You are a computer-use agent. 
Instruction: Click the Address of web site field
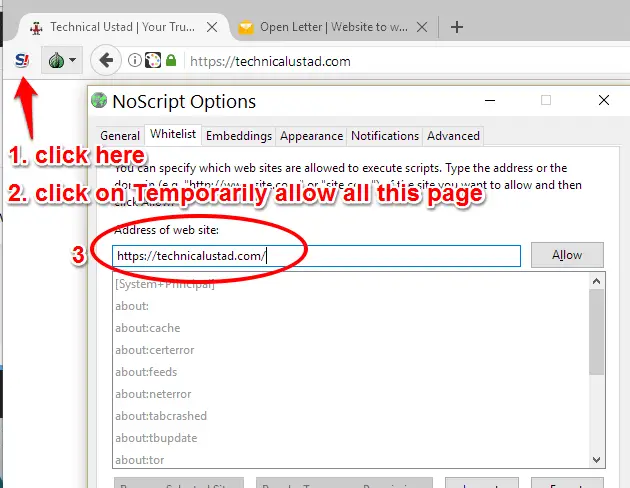(x=317, y=256)
